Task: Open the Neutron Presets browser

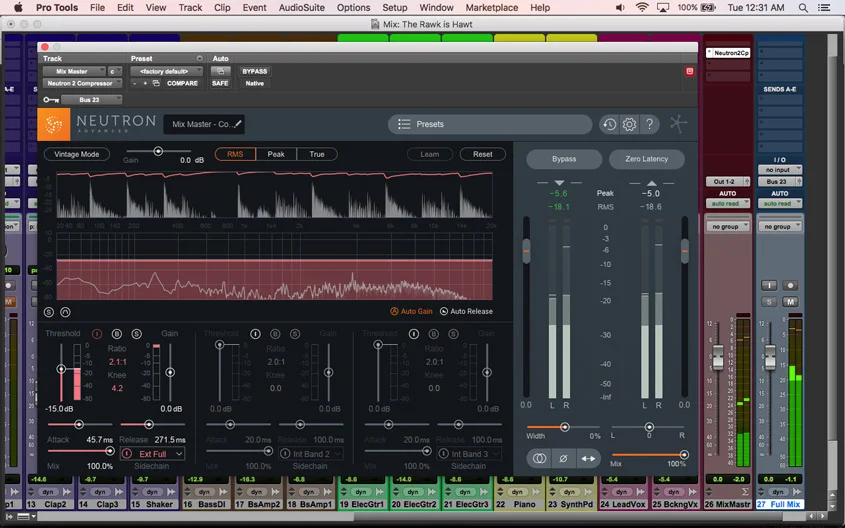Action: point(489,124)
